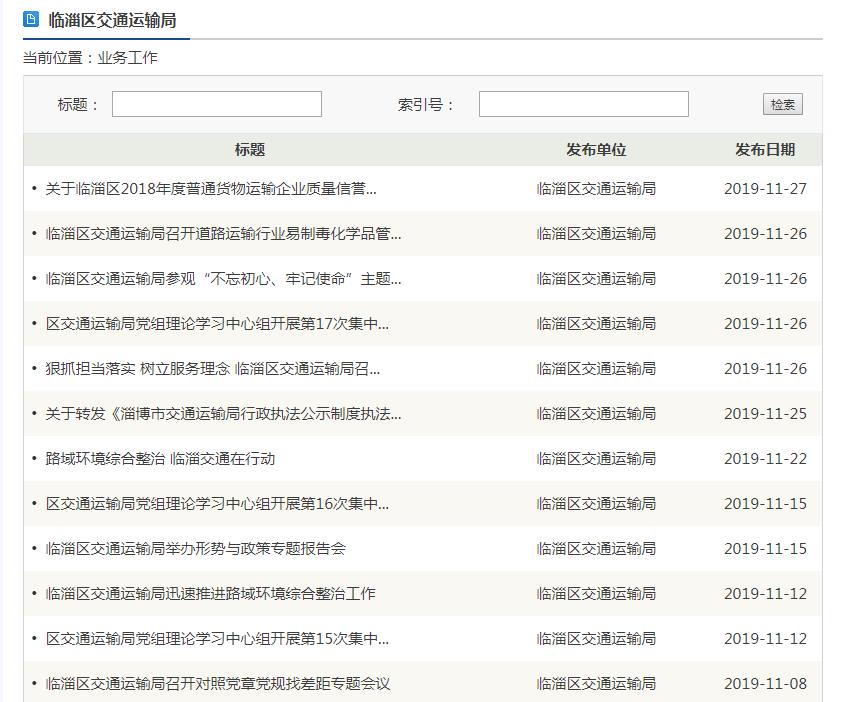Viewport: 843px width, 702px height.
Task: Open article 关于临淄区2018年度普通货物运输企业质量信誉
Action: point(211,189)
